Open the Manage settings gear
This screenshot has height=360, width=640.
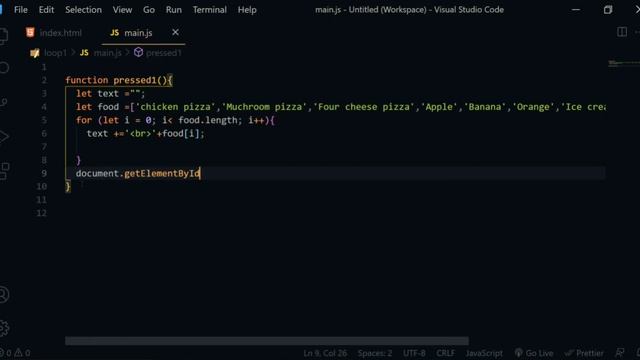[x=4, y=328]
